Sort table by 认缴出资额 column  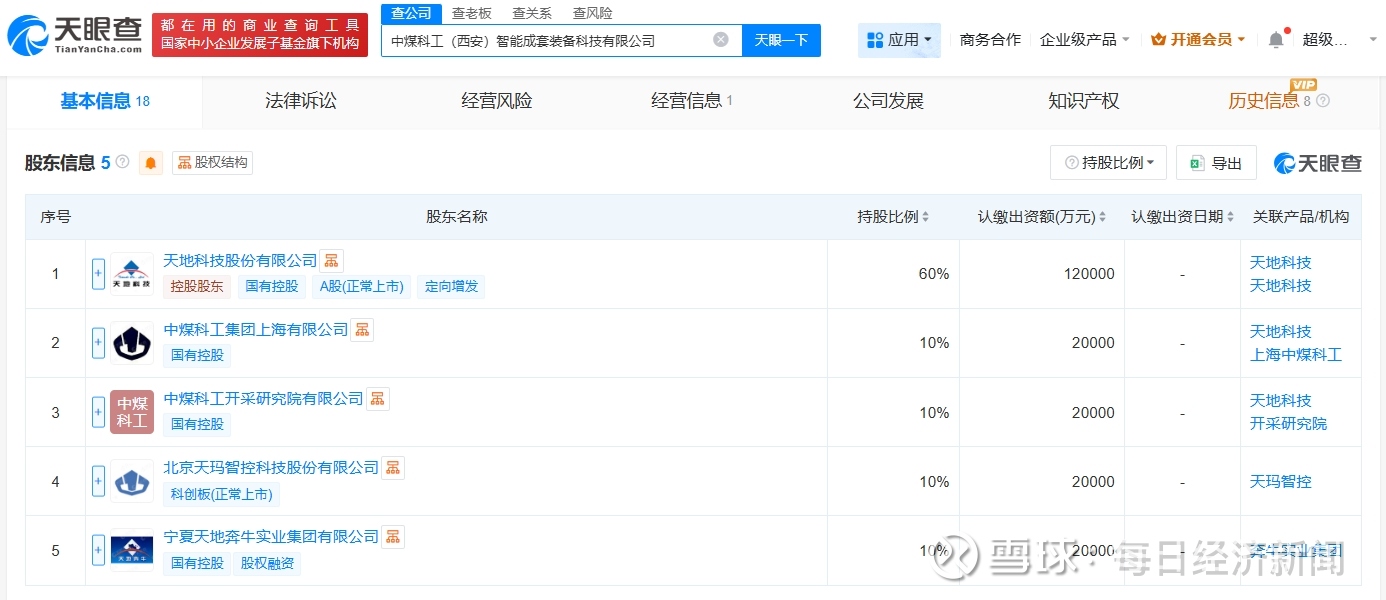[x=1042, y=217]
